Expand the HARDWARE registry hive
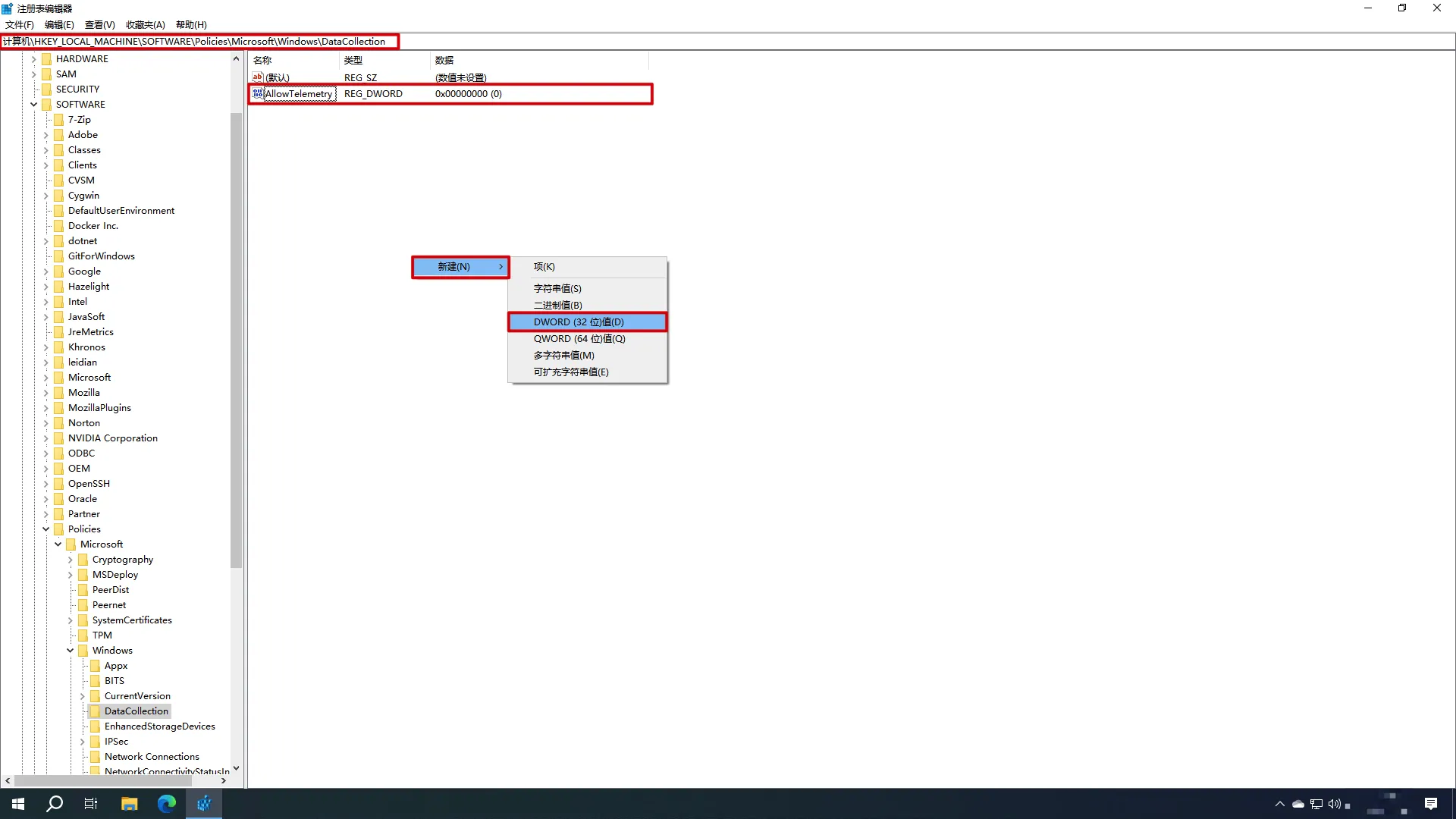This screenshot has width=1456, height=819. click(x=34, y=59)
